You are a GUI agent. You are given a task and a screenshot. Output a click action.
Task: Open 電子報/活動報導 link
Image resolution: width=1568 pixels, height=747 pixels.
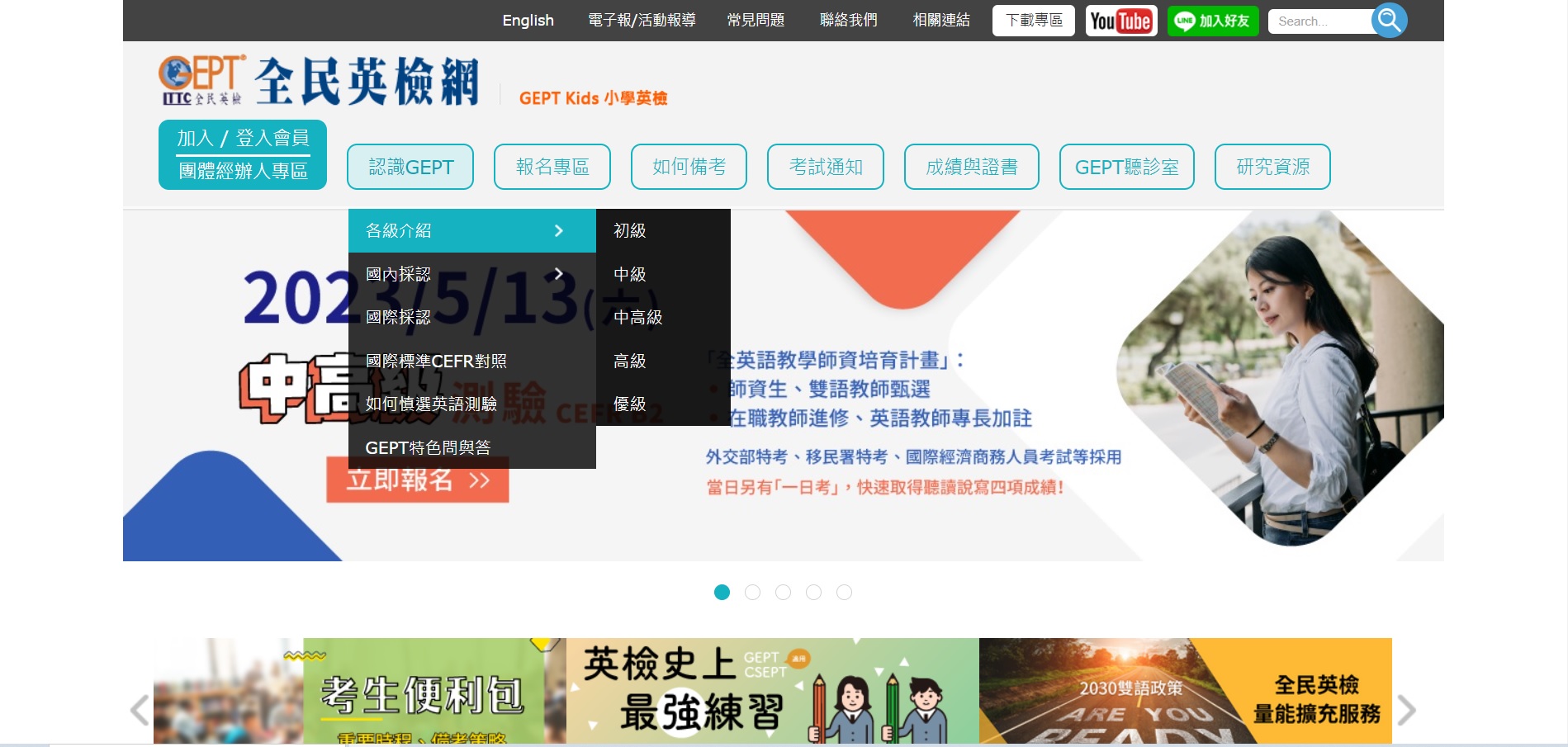point(642,21)
